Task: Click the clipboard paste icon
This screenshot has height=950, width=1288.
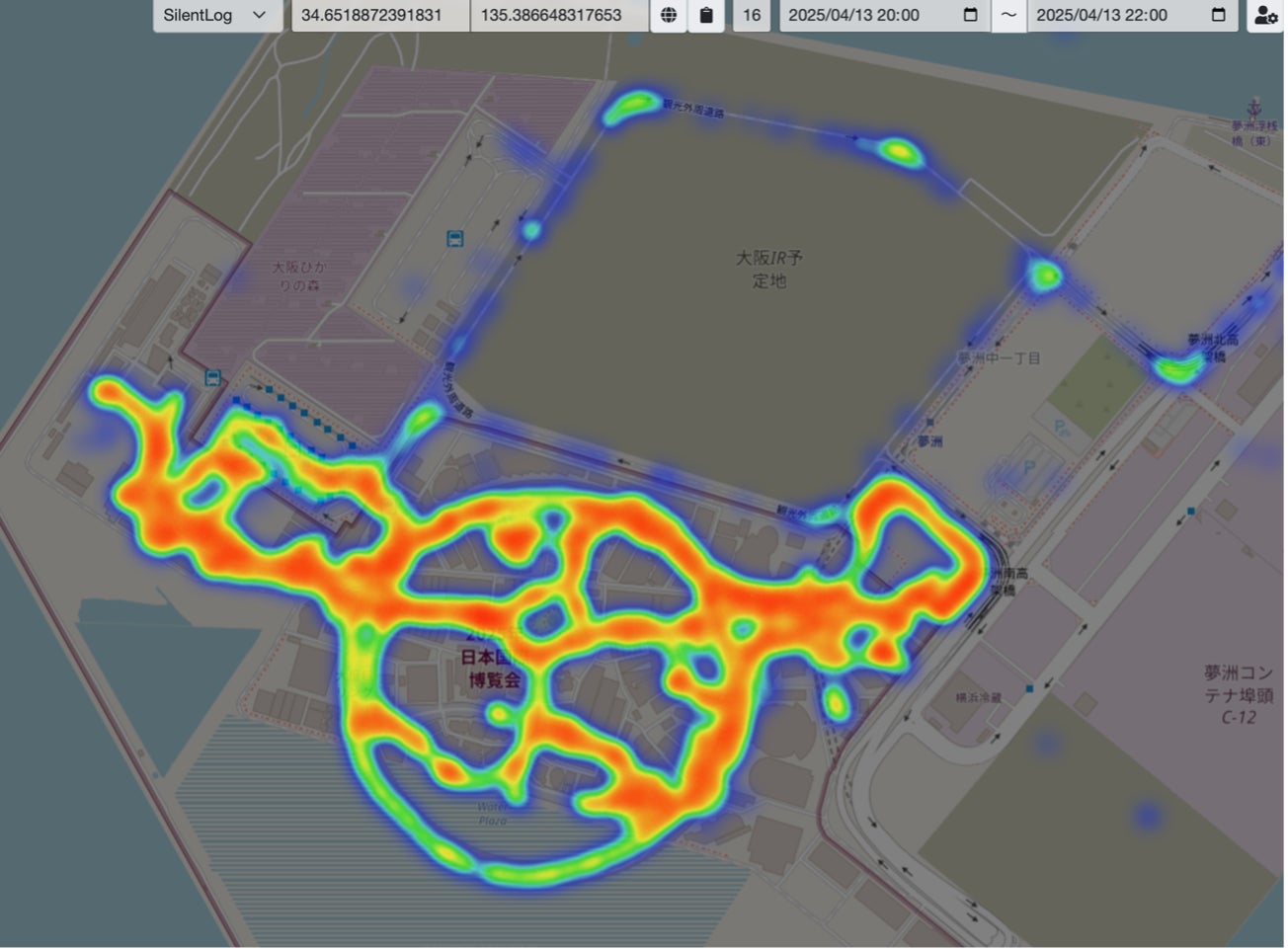Action: 706,15
